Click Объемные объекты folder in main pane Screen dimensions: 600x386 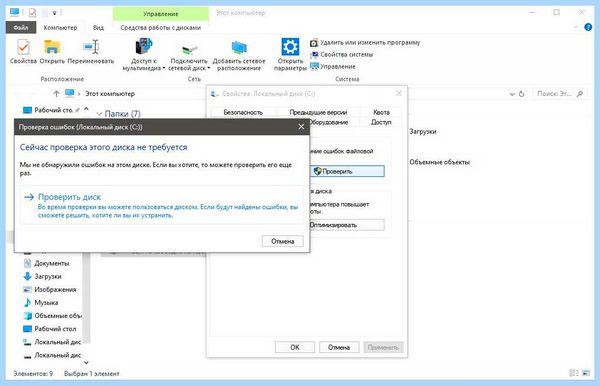(439, 162)
